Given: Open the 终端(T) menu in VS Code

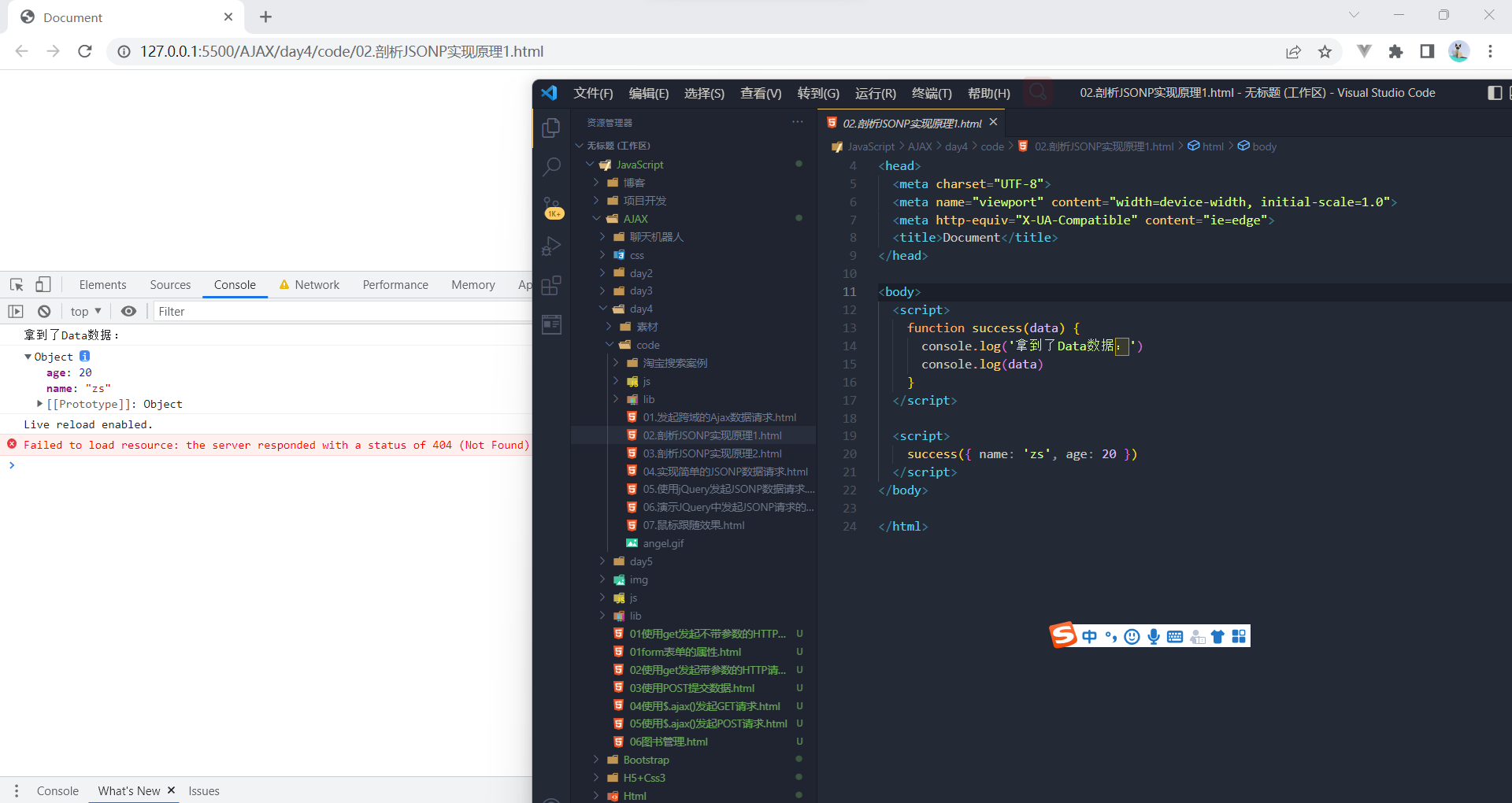Looking at the screenshot, I should (932, 92).
